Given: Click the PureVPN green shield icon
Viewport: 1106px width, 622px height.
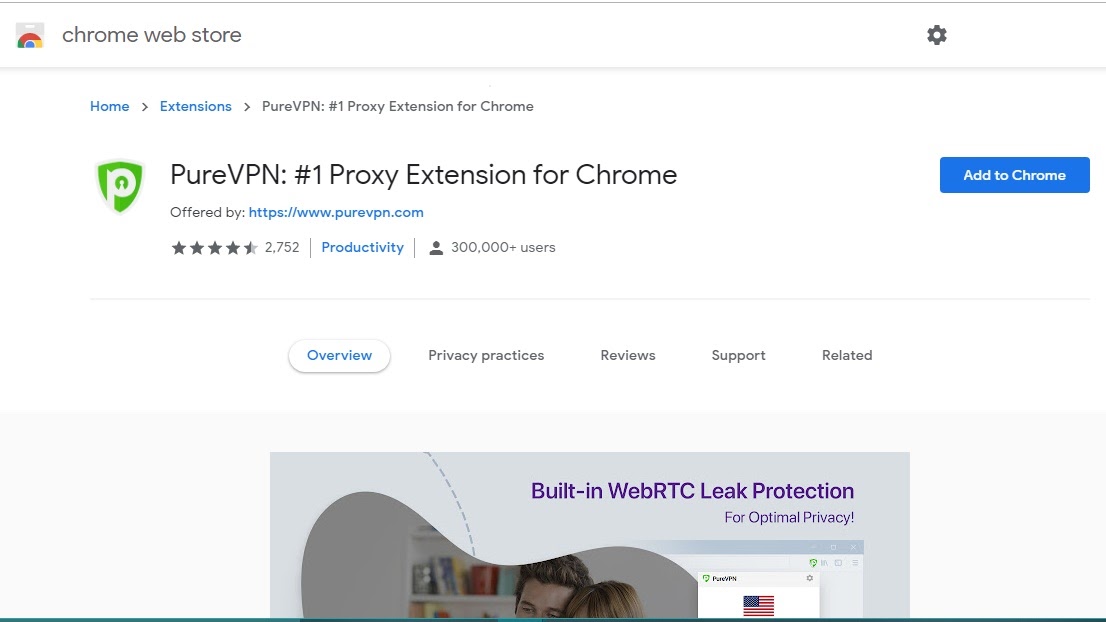Looking at the screenshot, I should (x=121, y=186).
